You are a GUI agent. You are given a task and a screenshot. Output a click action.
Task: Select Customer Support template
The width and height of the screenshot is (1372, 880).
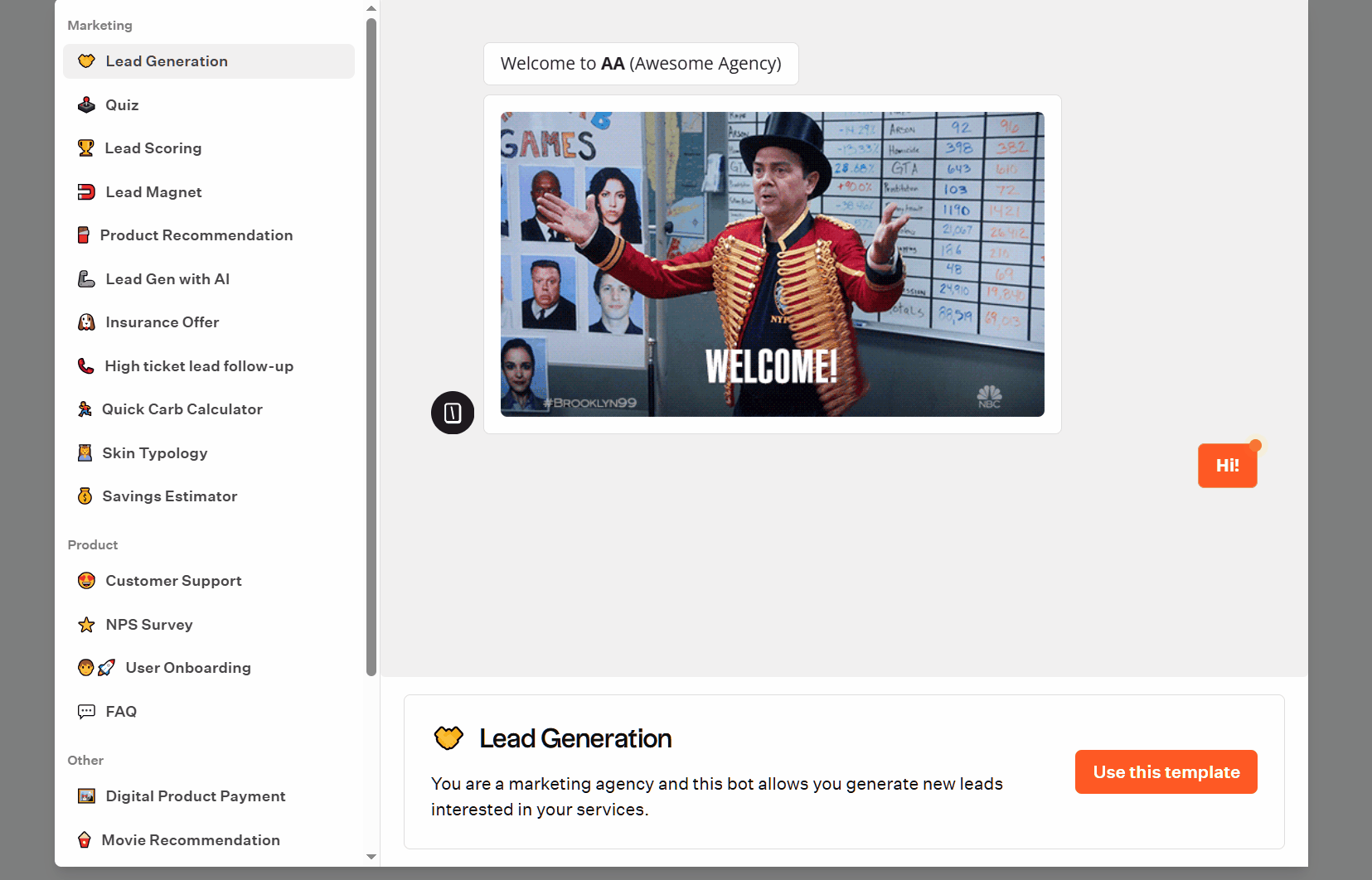point(209,581)
